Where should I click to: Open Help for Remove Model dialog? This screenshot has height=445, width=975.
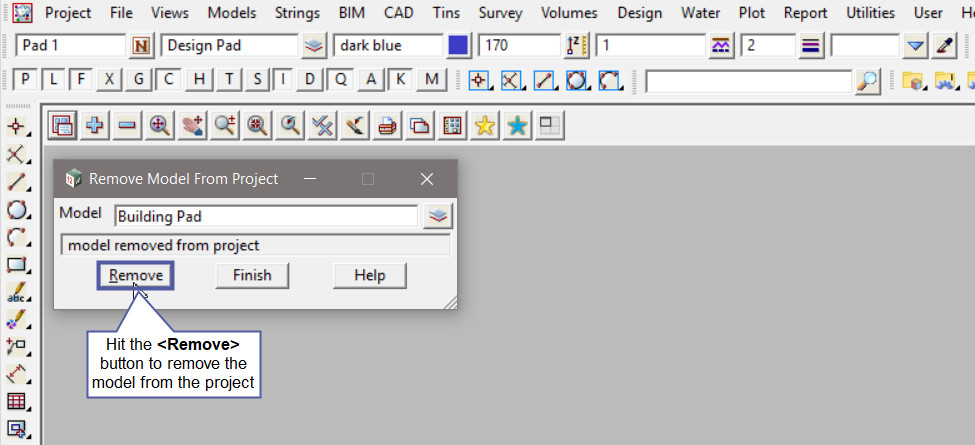[x=370, y=275]
